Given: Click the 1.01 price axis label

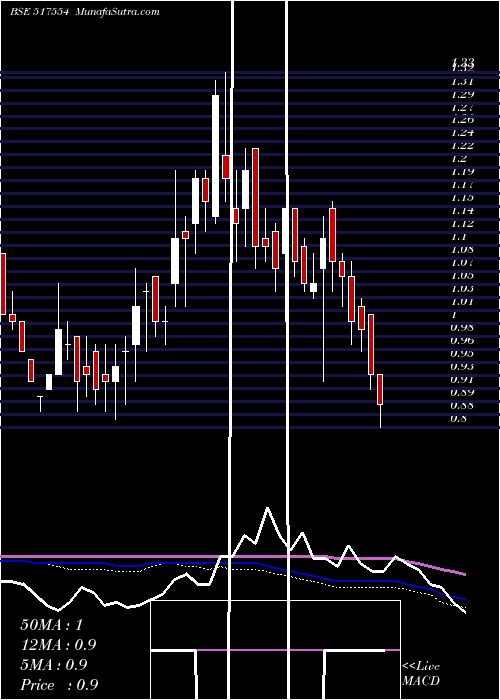Looking at the screenshot, I should tap(462, 302).
